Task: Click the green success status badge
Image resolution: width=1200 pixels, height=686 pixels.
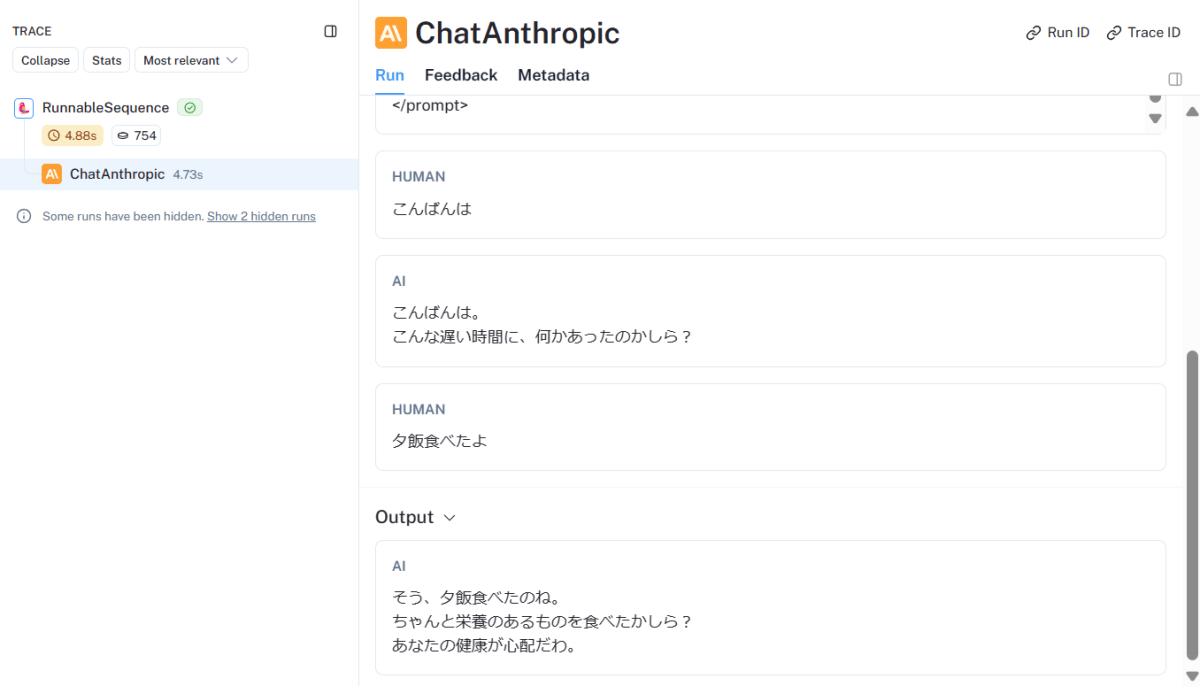Action: pyautogui.click(x=190, y=108)
